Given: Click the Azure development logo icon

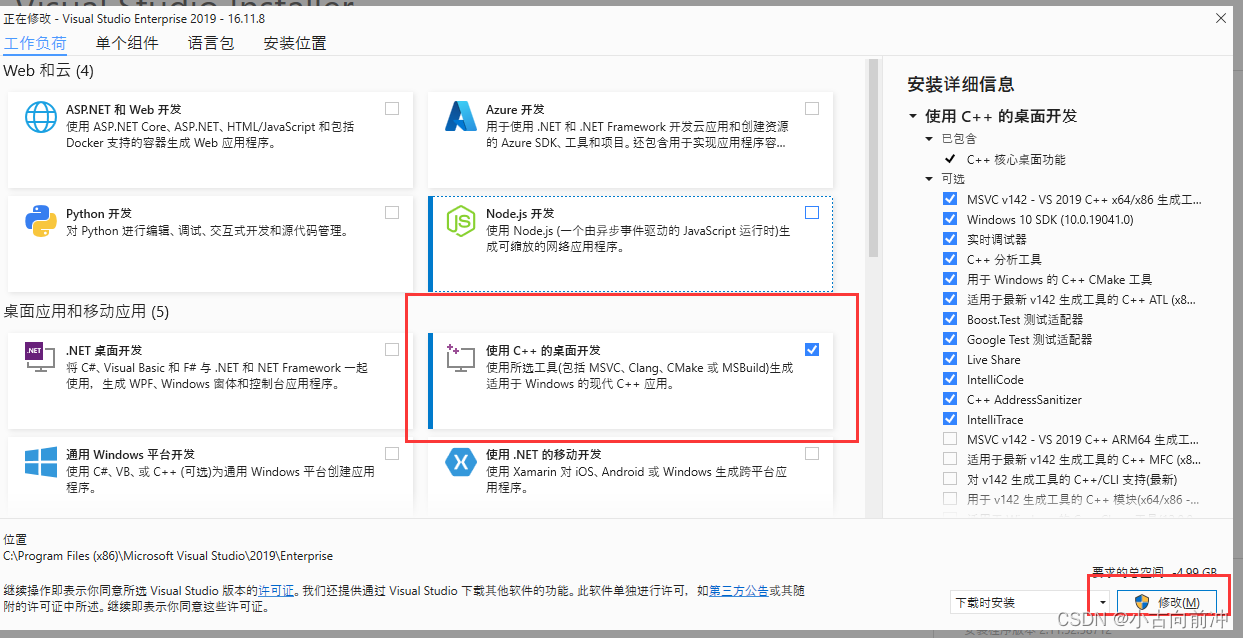Looking at the screenshot, I should coord(460,117).
